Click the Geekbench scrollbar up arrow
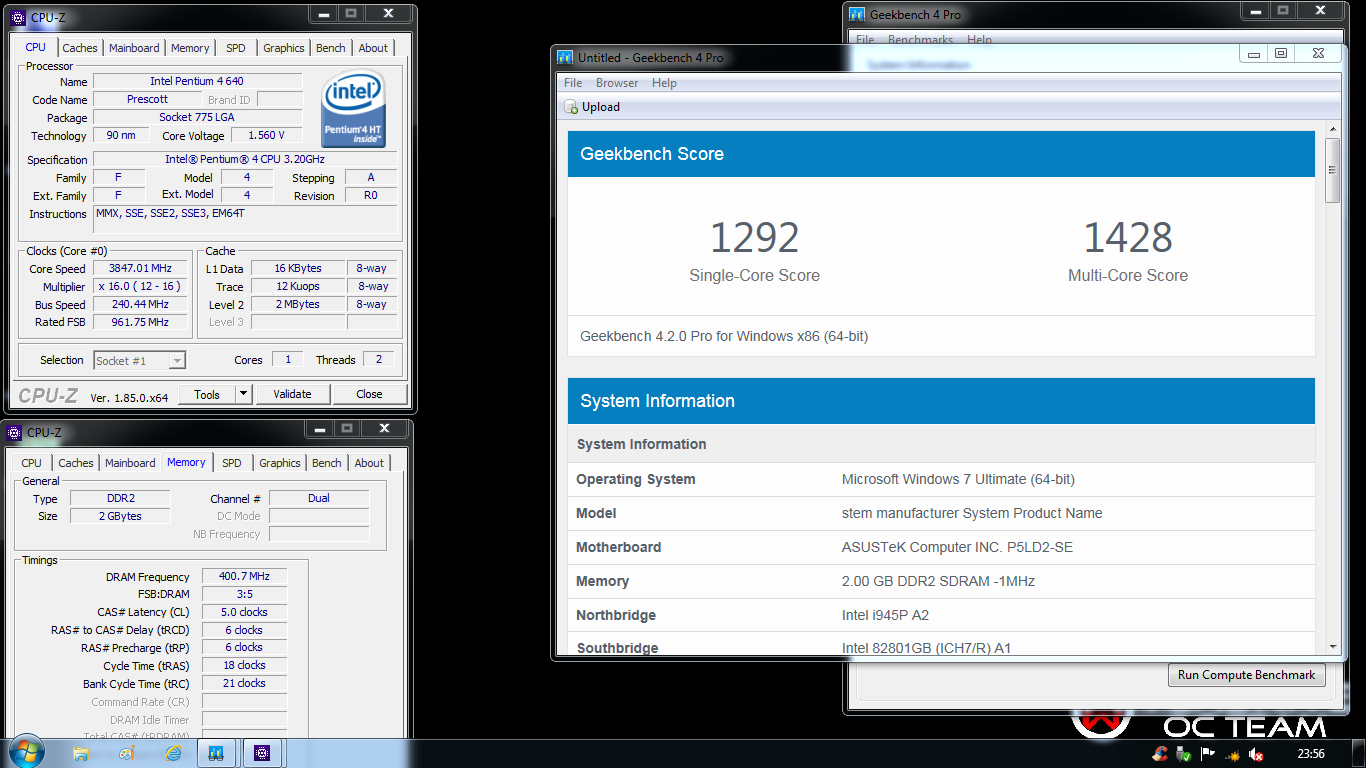This screenshot has height=768, width=1366. 1332,129
